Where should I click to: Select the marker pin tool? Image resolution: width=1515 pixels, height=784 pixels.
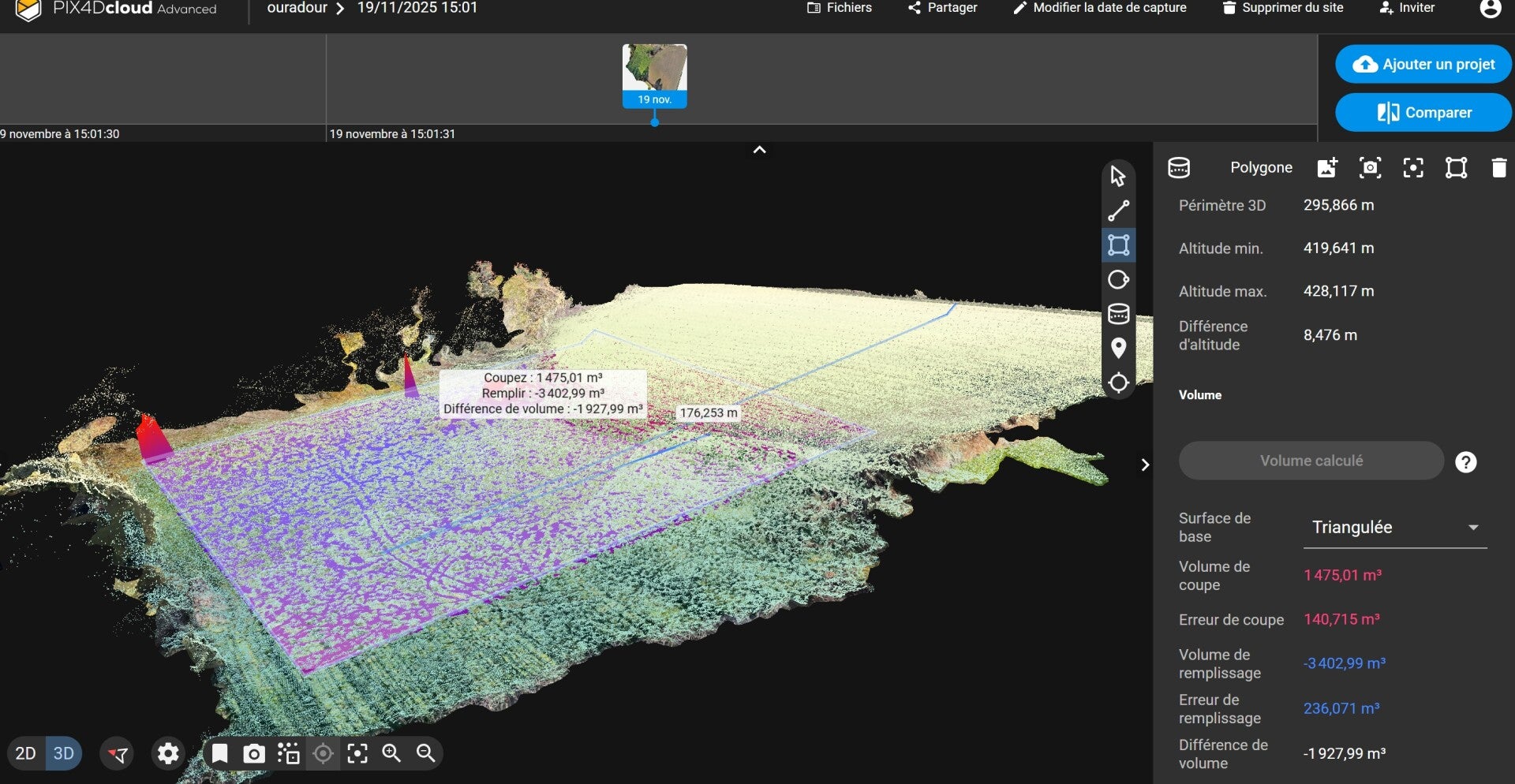1118,348
